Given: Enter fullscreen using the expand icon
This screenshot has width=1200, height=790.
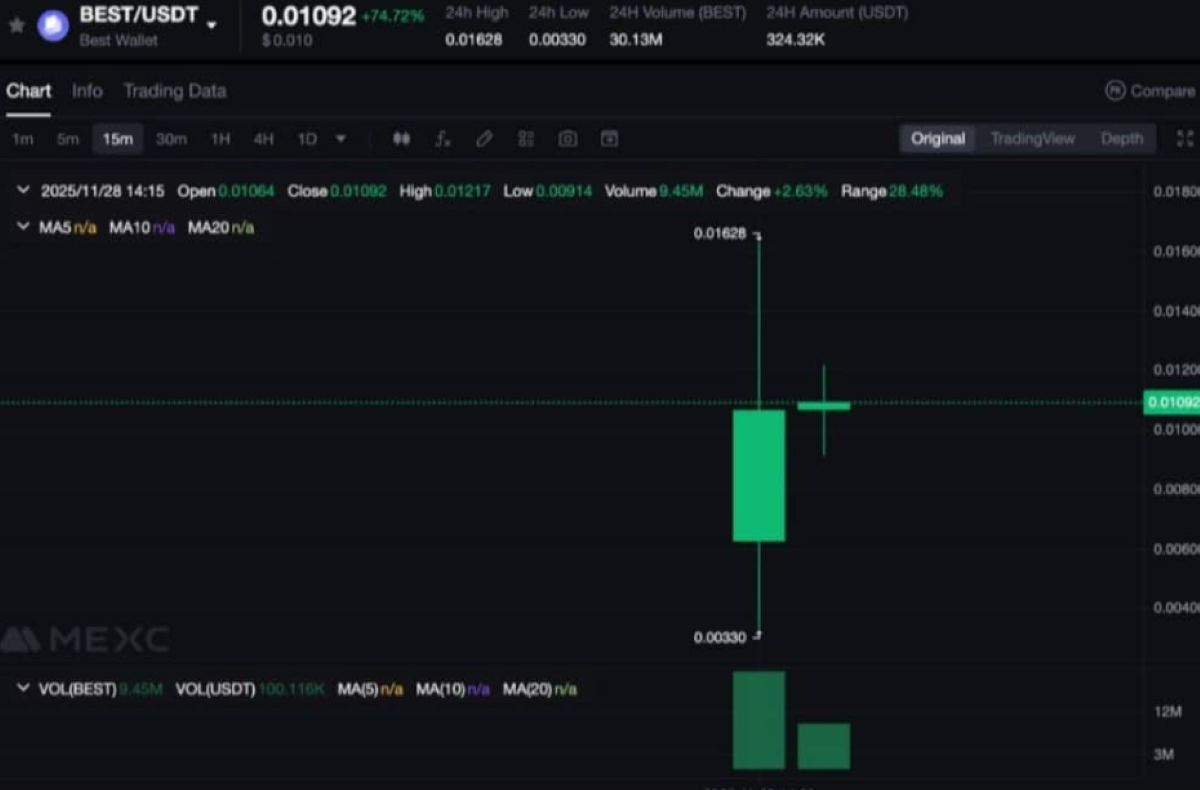Looking at the screenshot, I should click(1184, 139).
